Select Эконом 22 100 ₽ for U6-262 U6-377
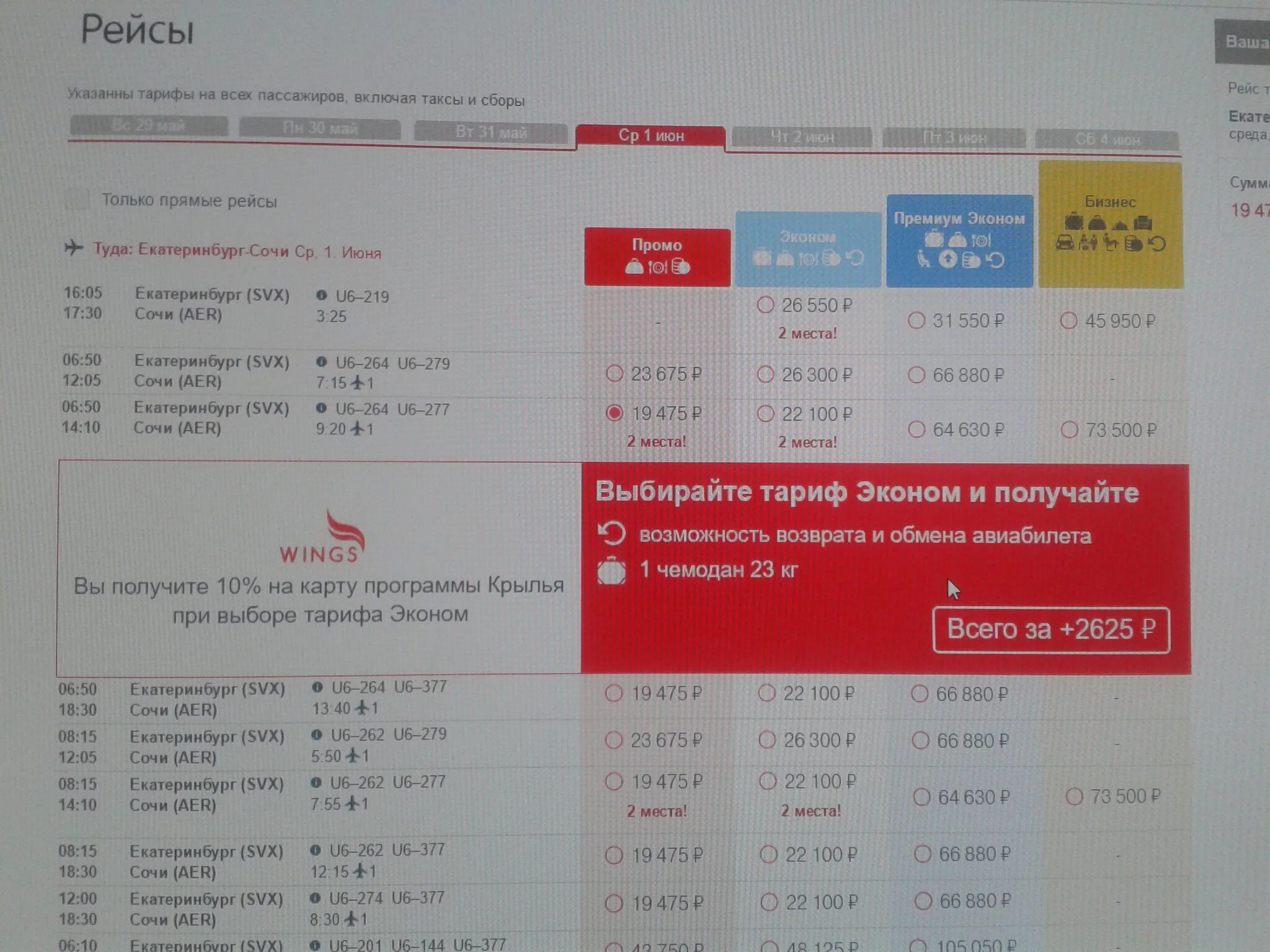Screen dimensions: 1270x952 [x=769, y=855]
